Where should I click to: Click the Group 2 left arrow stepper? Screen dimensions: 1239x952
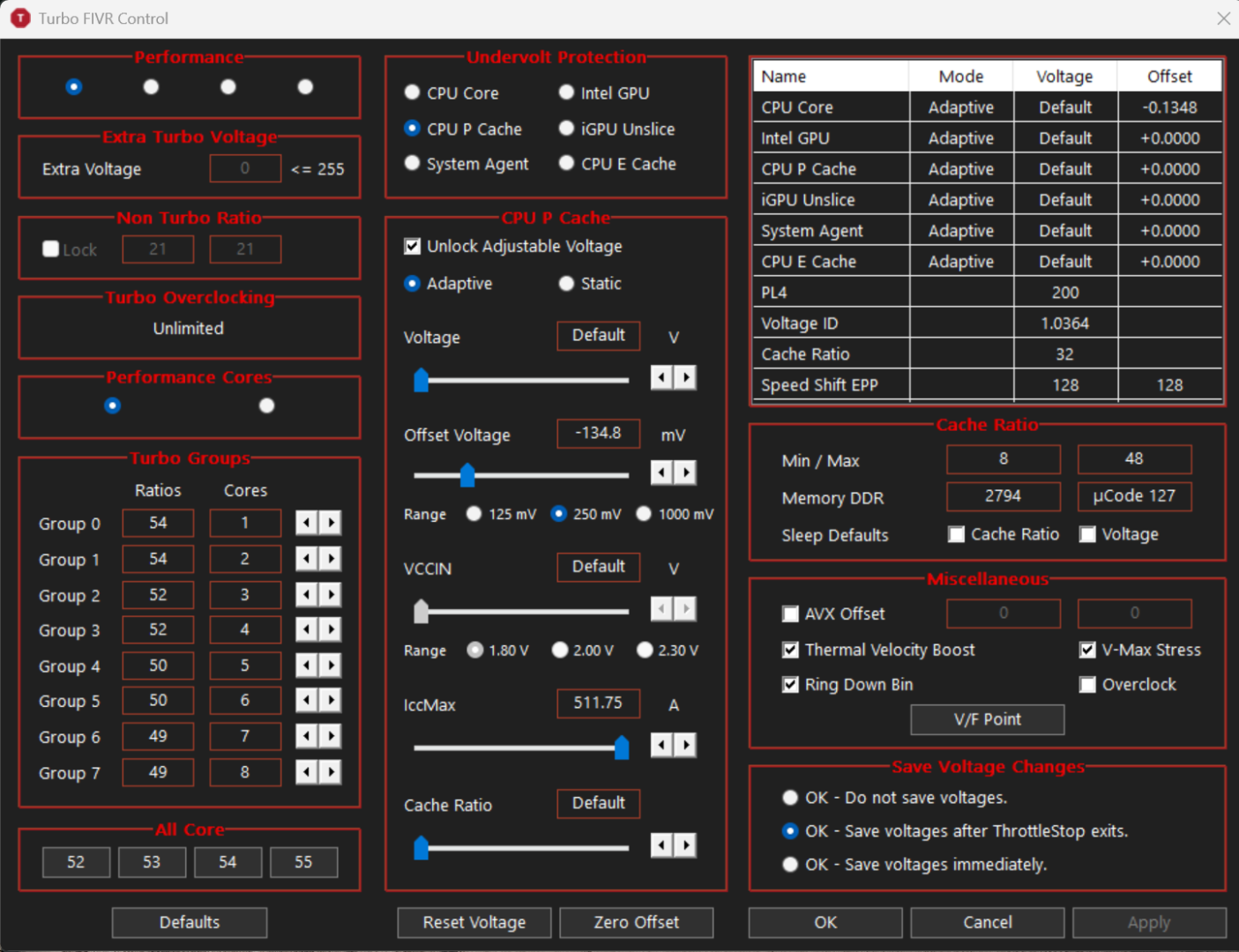(306, 595)
